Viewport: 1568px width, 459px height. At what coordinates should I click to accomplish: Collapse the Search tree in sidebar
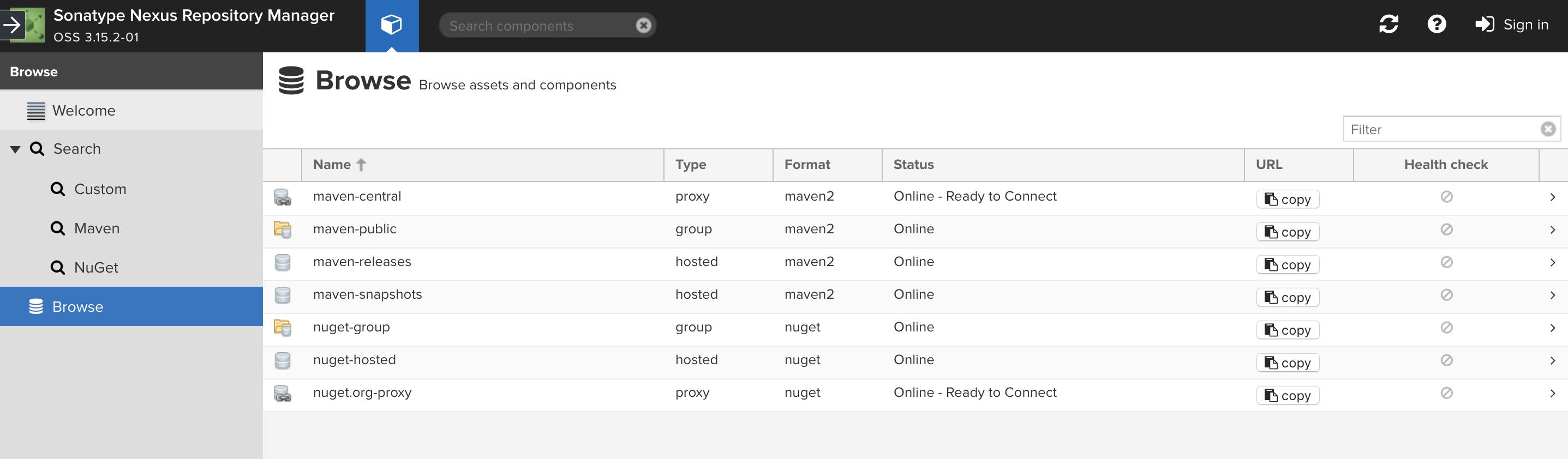click(15, 149)
